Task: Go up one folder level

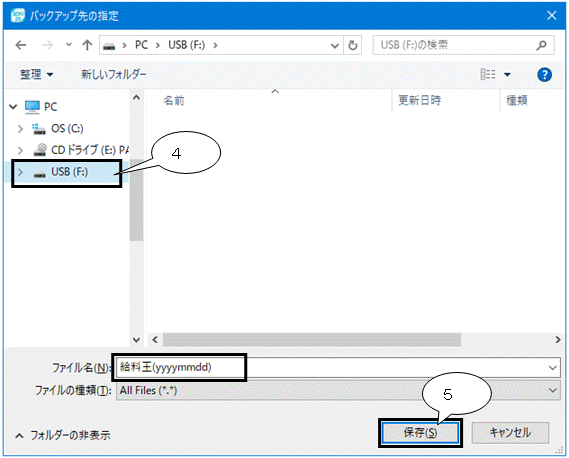Action: [87, 45]
